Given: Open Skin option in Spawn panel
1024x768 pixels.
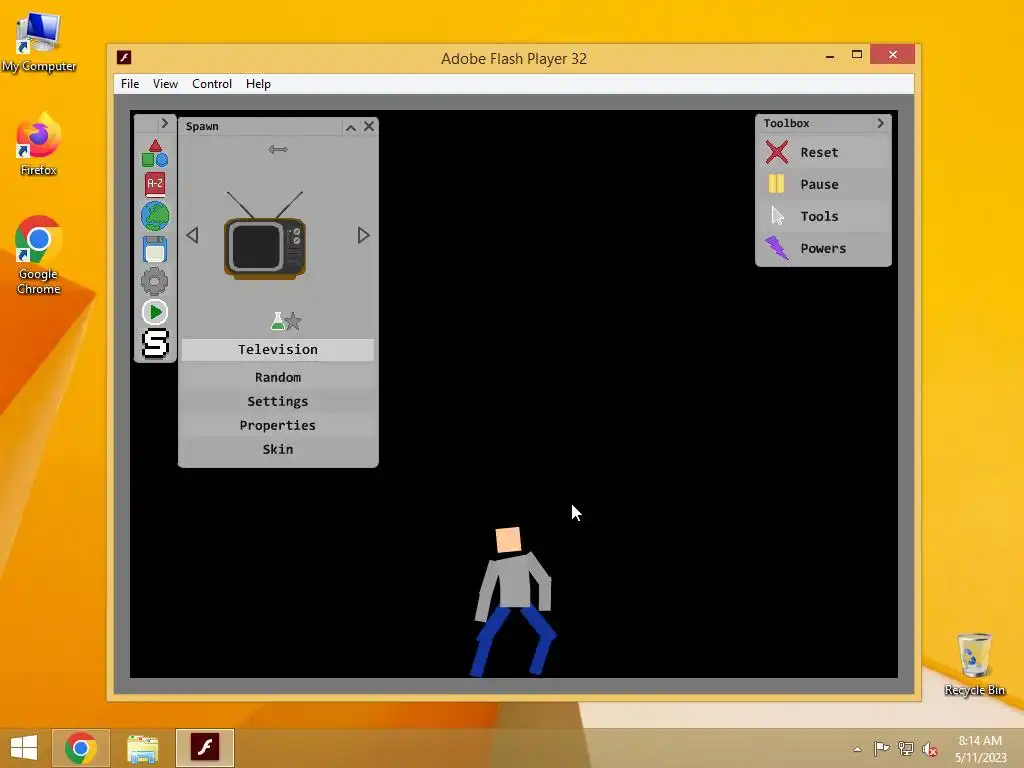Looking at the screenshot, I should [278, 449].
